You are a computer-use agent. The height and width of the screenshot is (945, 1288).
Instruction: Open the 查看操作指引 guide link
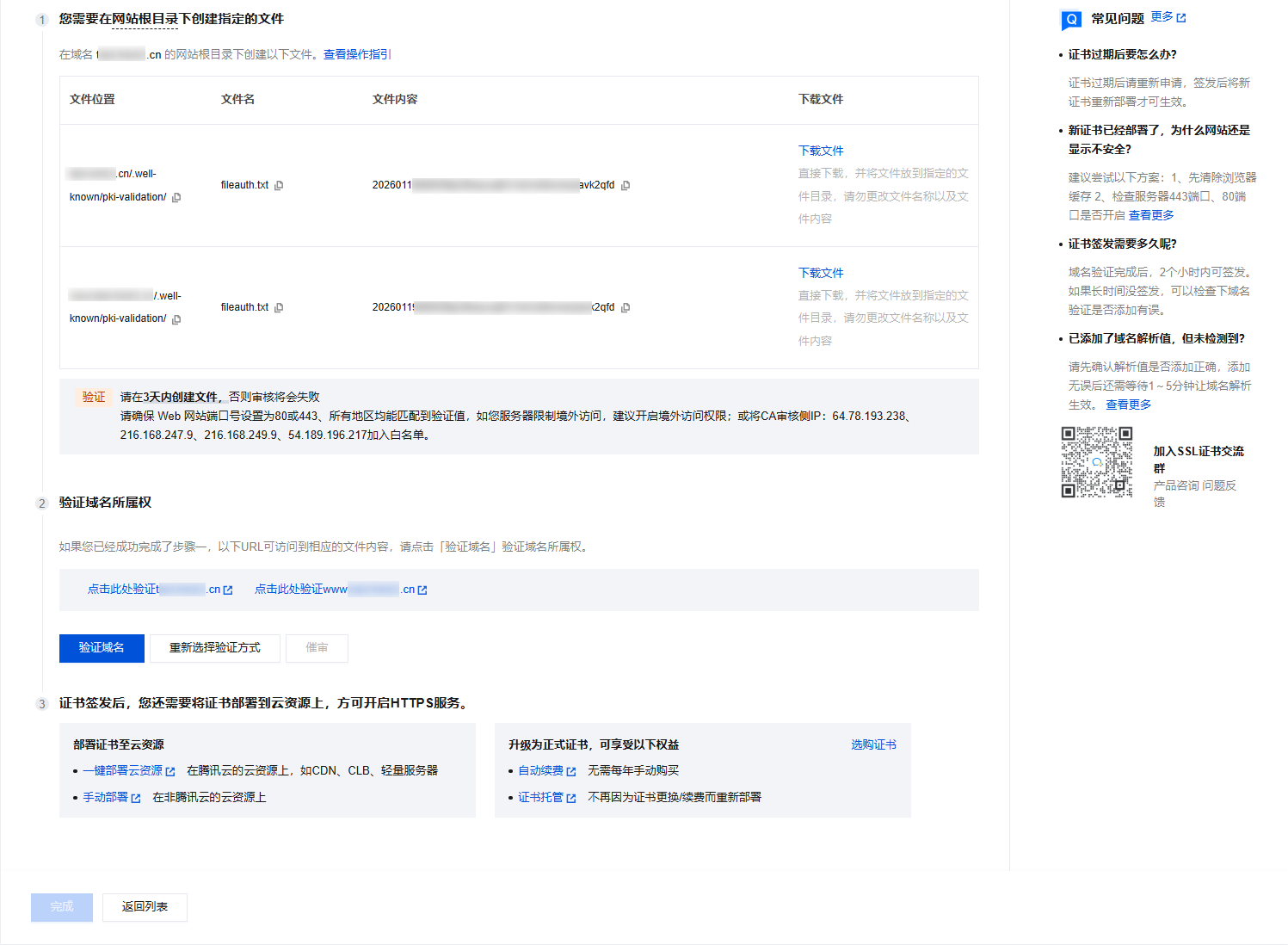[357, 54]
